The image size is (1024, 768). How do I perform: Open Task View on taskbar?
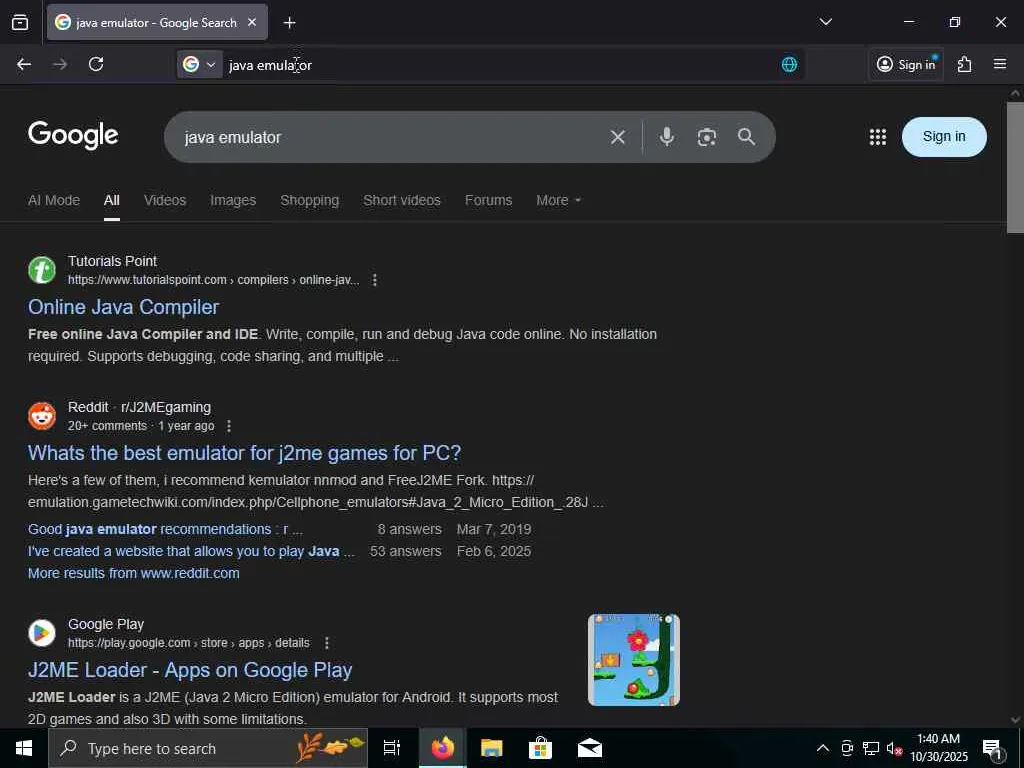pos(392,748)
